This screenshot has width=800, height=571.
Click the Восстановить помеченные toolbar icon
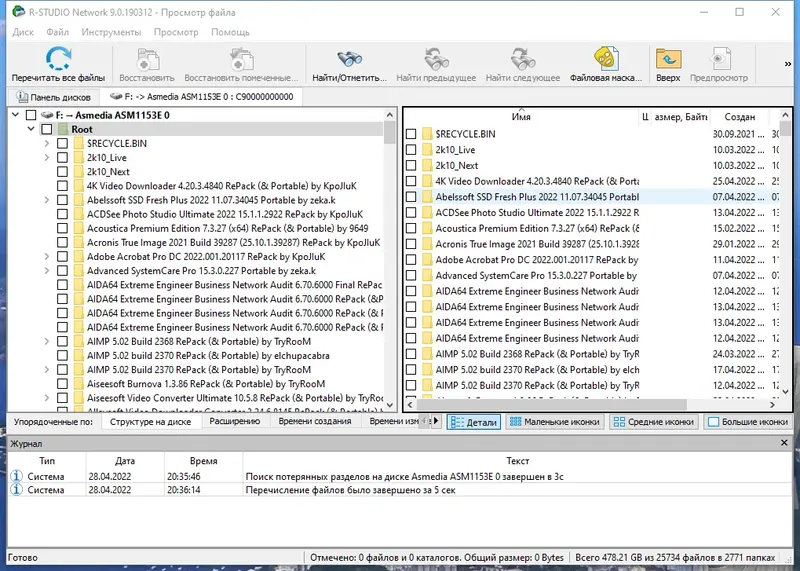point(241,59)
